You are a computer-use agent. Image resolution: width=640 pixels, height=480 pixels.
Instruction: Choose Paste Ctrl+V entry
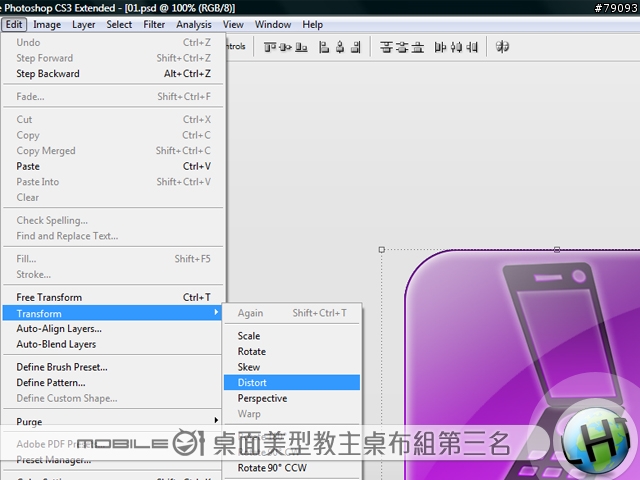click(x=113, y=166)
